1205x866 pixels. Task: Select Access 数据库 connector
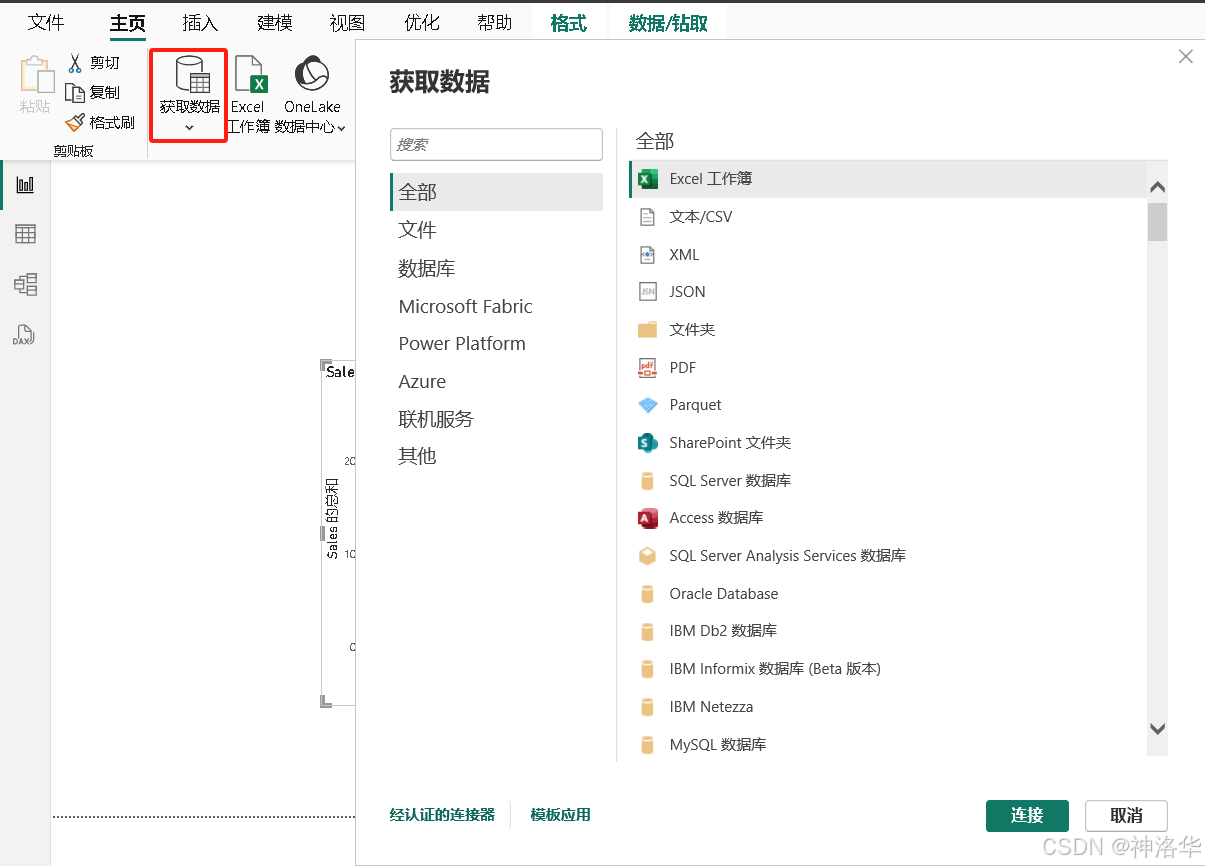coord(887,518)
